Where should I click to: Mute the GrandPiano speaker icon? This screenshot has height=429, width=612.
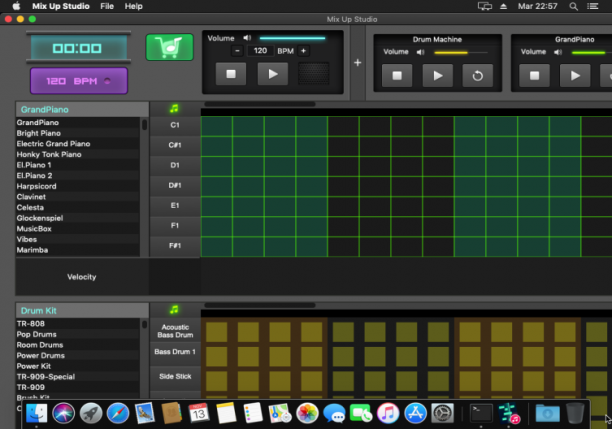click(x=558, y=52)
